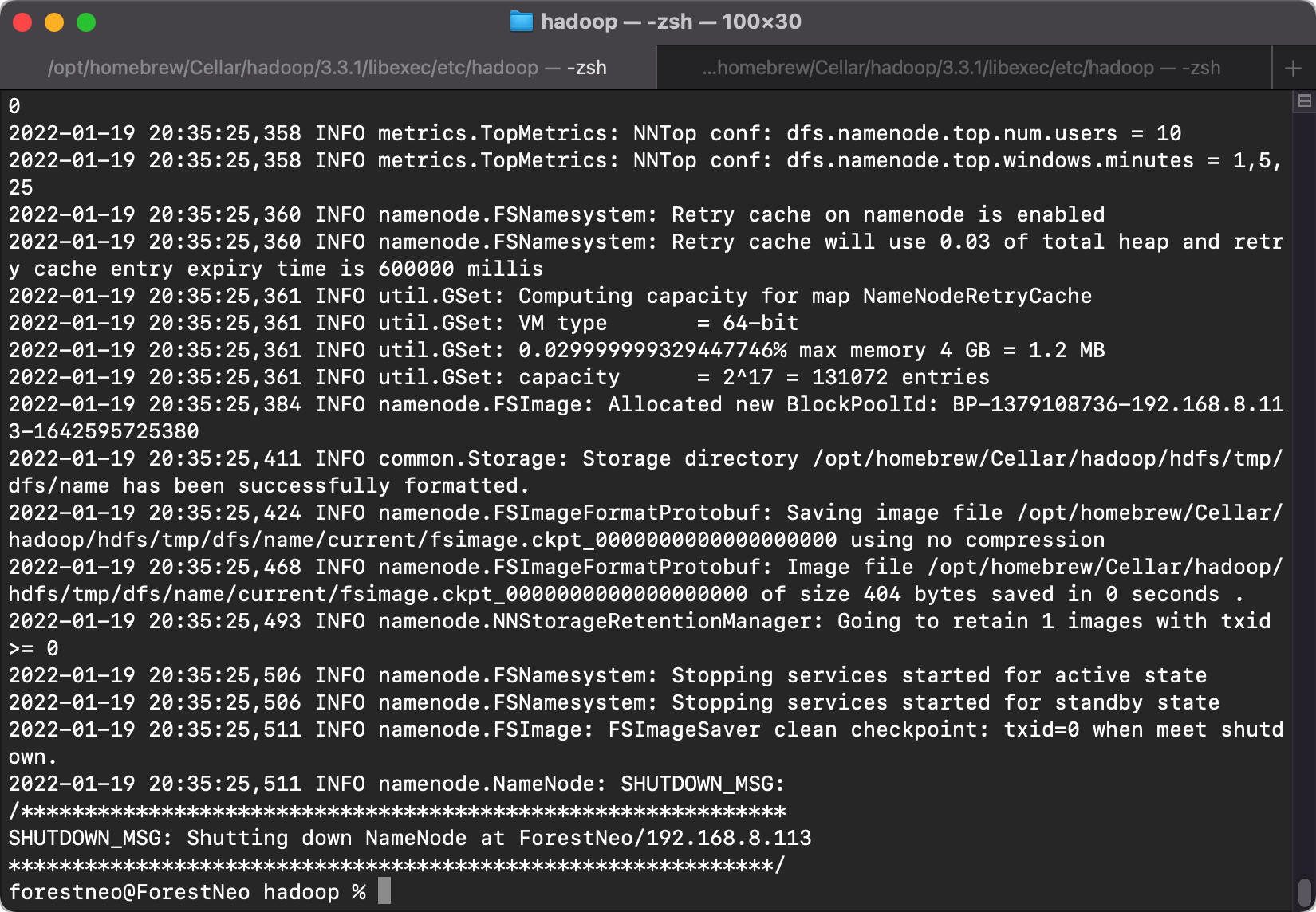Click text 'dfs.namenode.top.windows.minutes'

pyautogui.click(x=991, y=160)
